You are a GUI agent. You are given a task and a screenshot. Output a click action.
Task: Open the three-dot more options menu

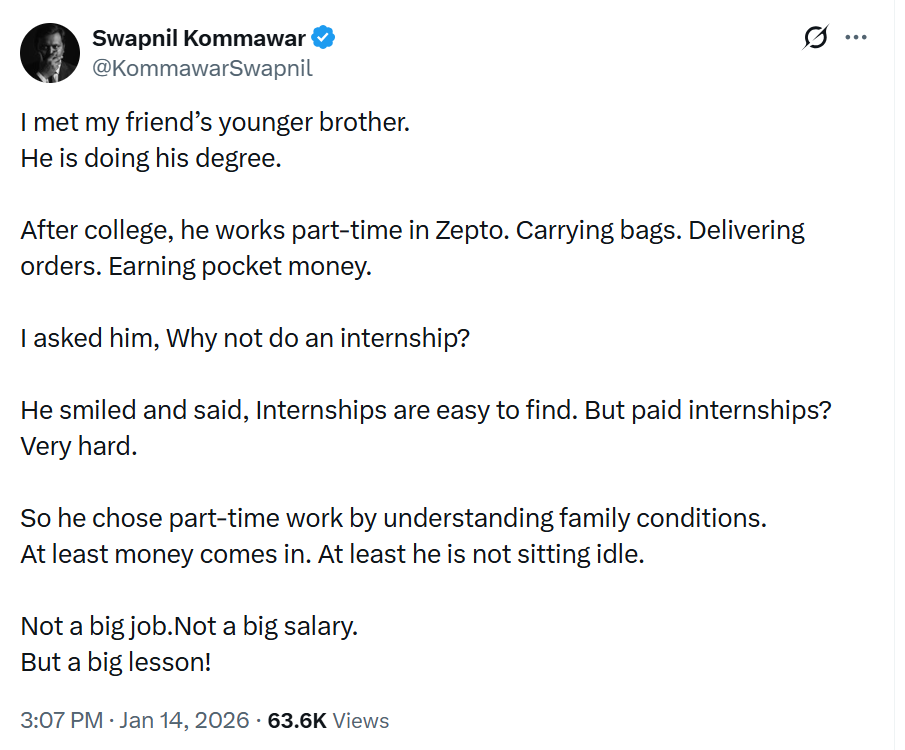[856, 38]
